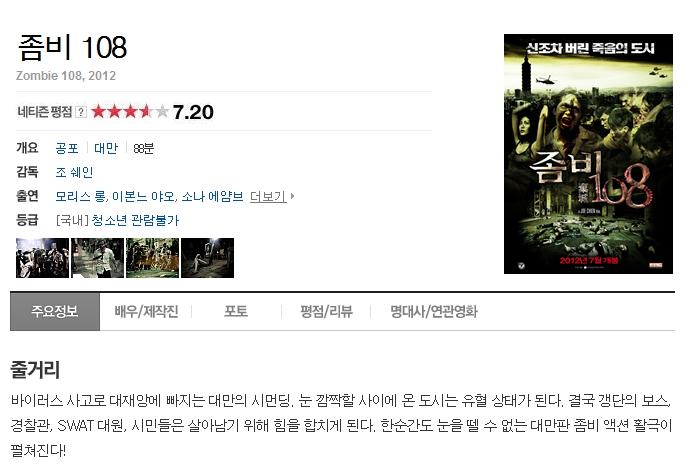Switch to the 배우/제작진 tab
The image size is (692, 471).
point(146,312)
